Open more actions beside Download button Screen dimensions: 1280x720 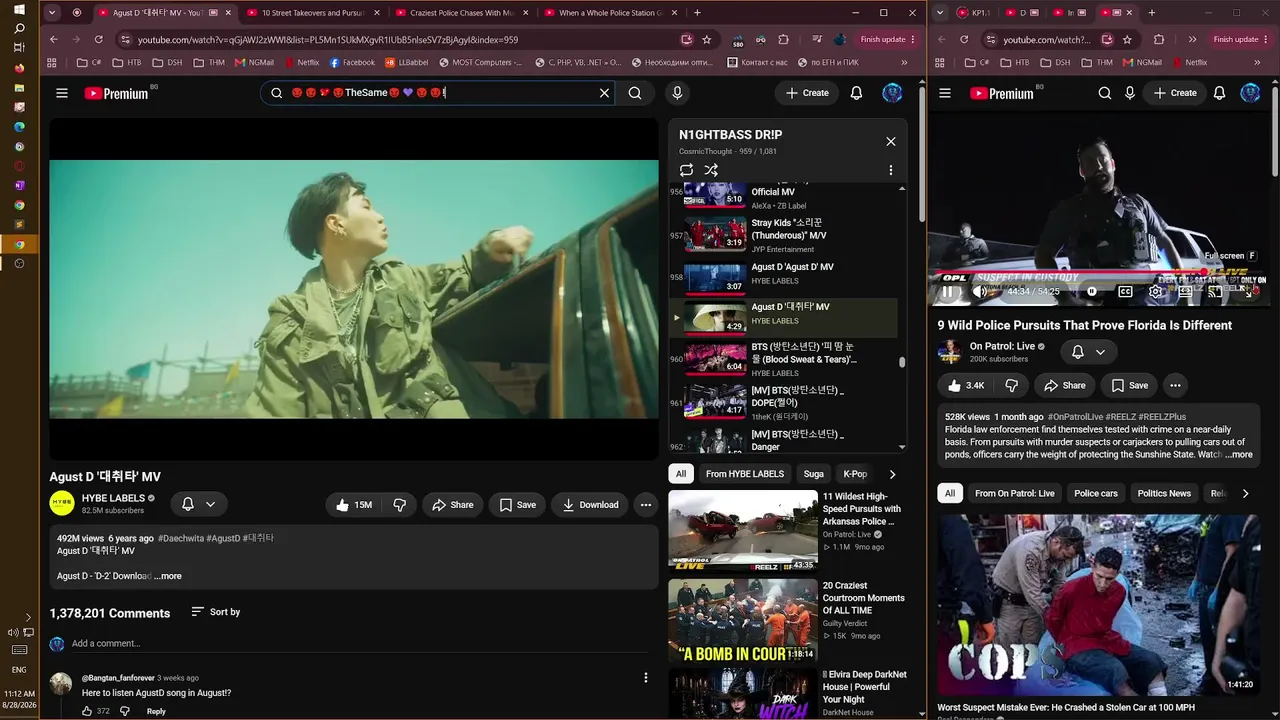coord(646,505)
